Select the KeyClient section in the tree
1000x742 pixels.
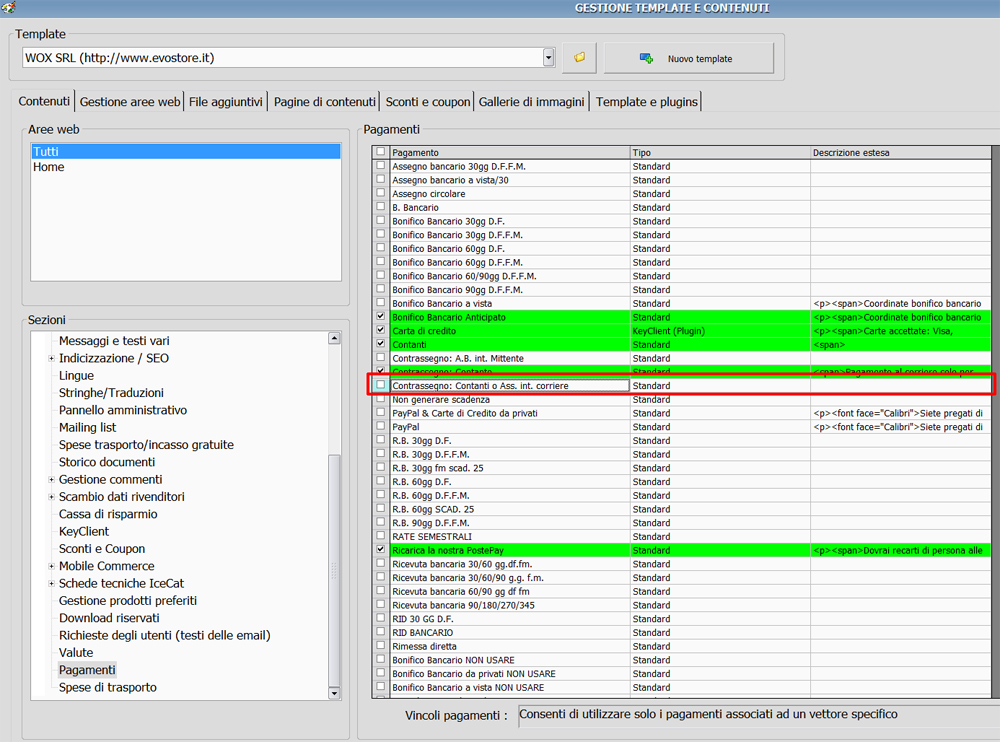pos(84,531)
